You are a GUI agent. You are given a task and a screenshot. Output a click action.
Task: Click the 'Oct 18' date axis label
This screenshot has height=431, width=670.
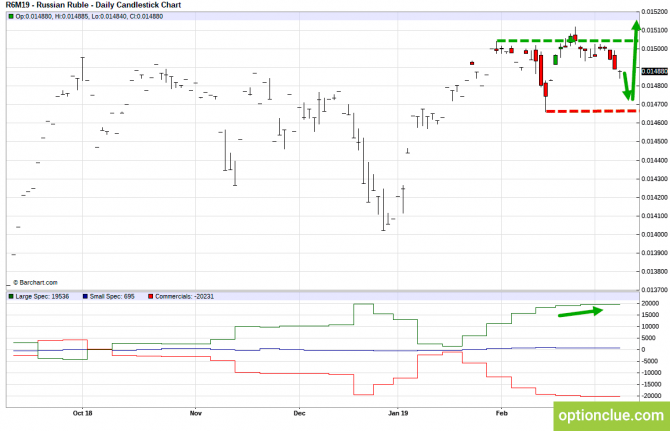(82, 413)
